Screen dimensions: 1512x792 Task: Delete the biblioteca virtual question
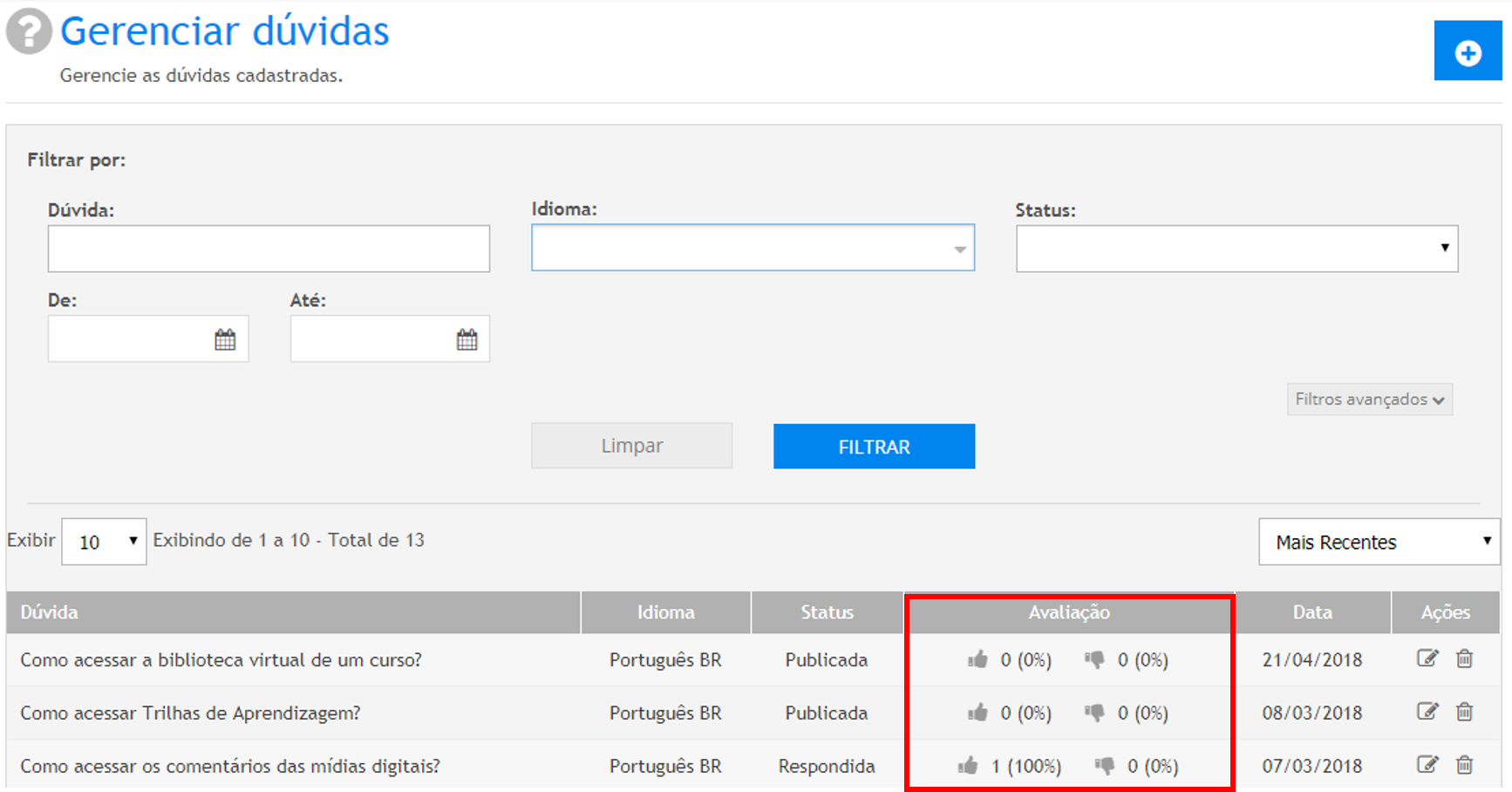(x=1464, y=659)
